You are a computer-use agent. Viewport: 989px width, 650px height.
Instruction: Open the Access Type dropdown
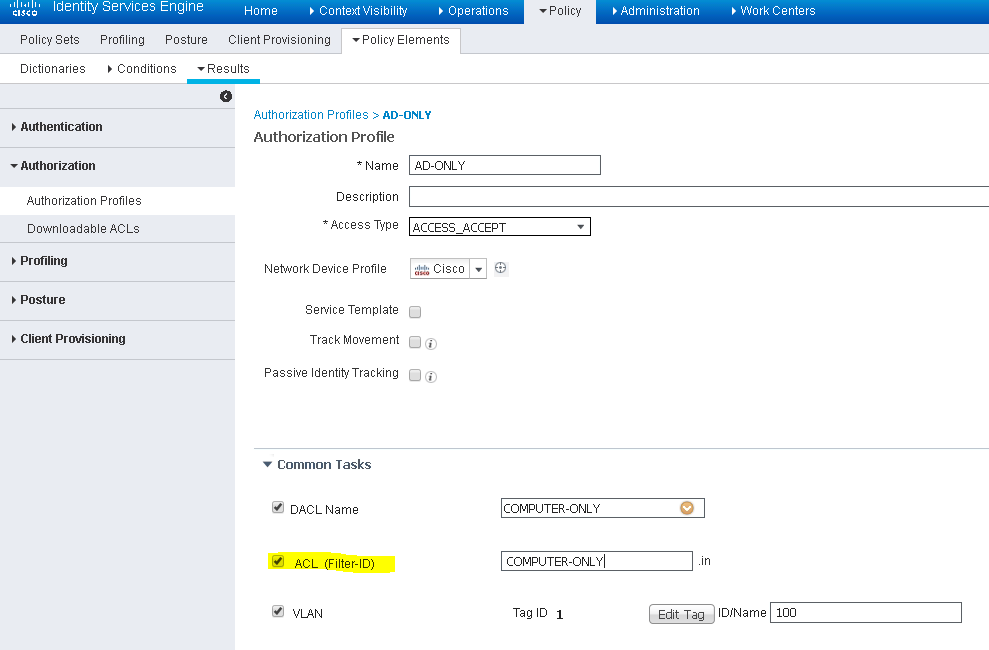500,227
